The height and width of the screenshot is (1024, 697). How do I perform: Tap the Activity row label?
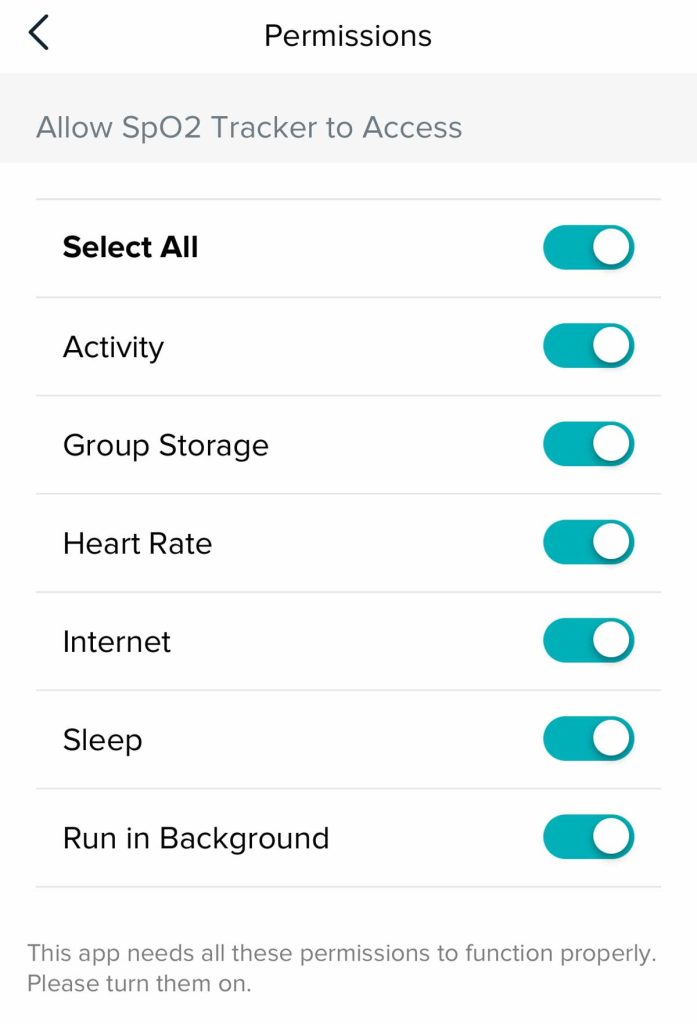[113, 347]
